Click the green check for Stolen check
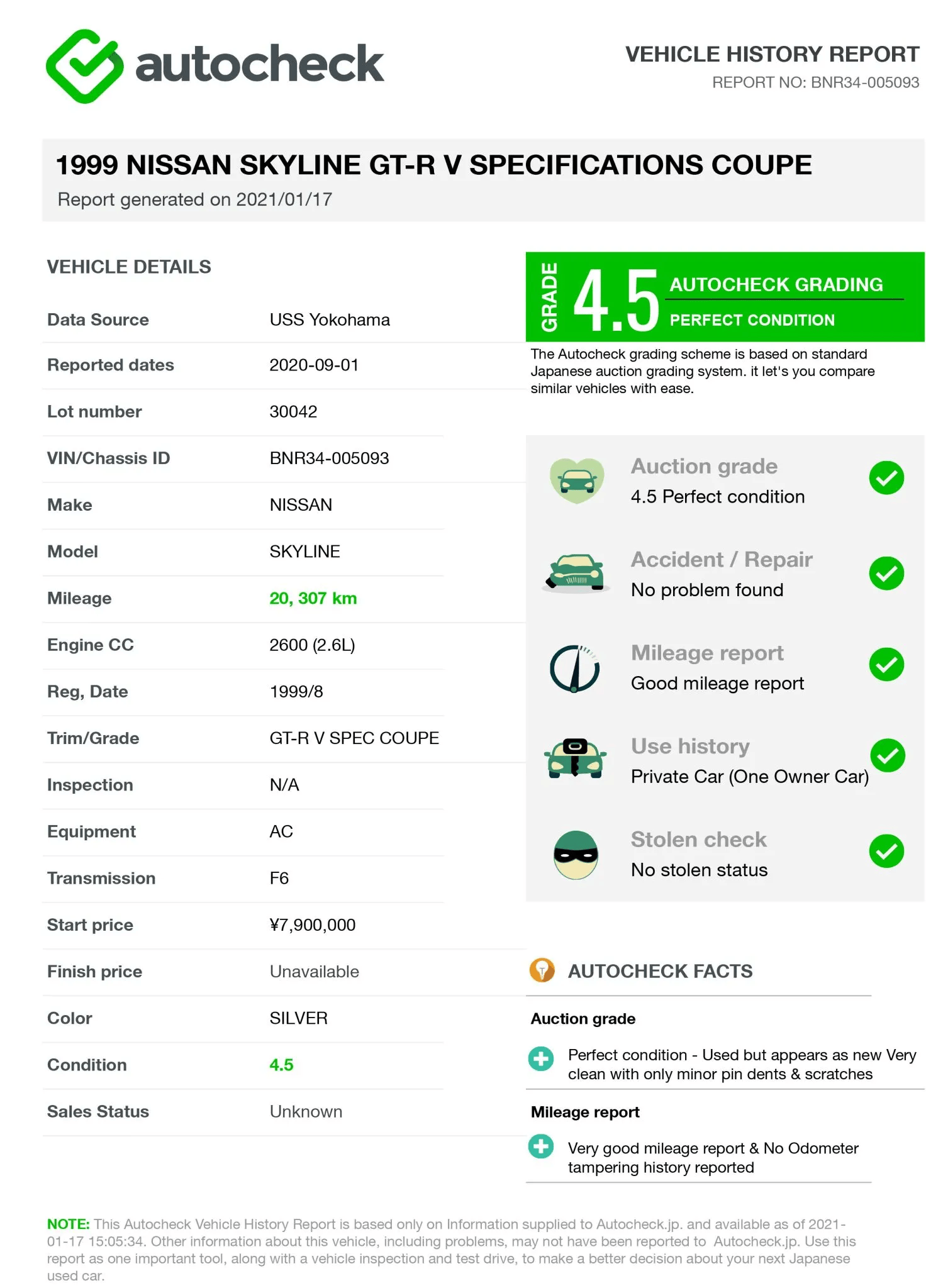 pyautogui.click(x=886, y=851)
